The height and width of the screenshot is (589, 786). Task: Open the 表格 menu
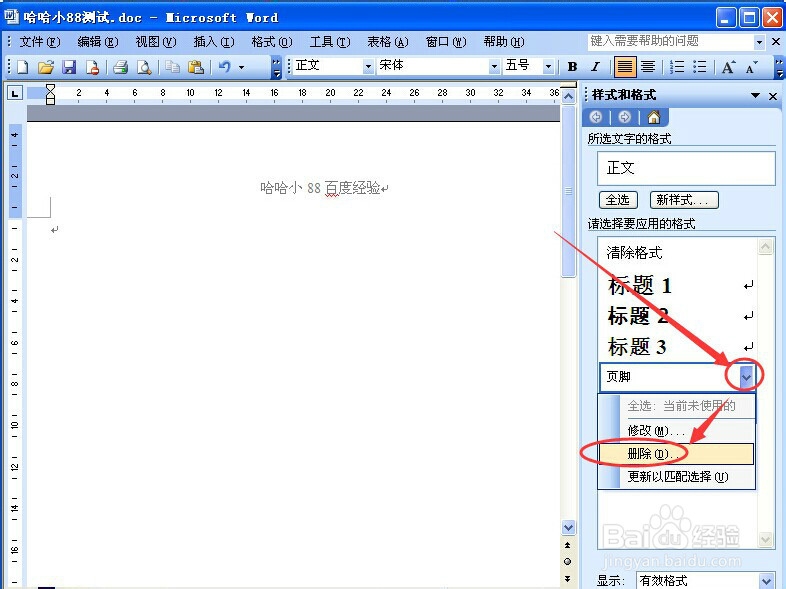[x=388, y=42]
